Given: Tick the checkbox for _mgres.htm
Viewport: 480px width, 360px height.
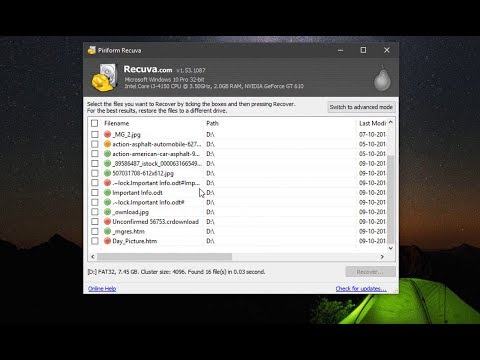Looking at the screenshot, I should tap(95, 231).
